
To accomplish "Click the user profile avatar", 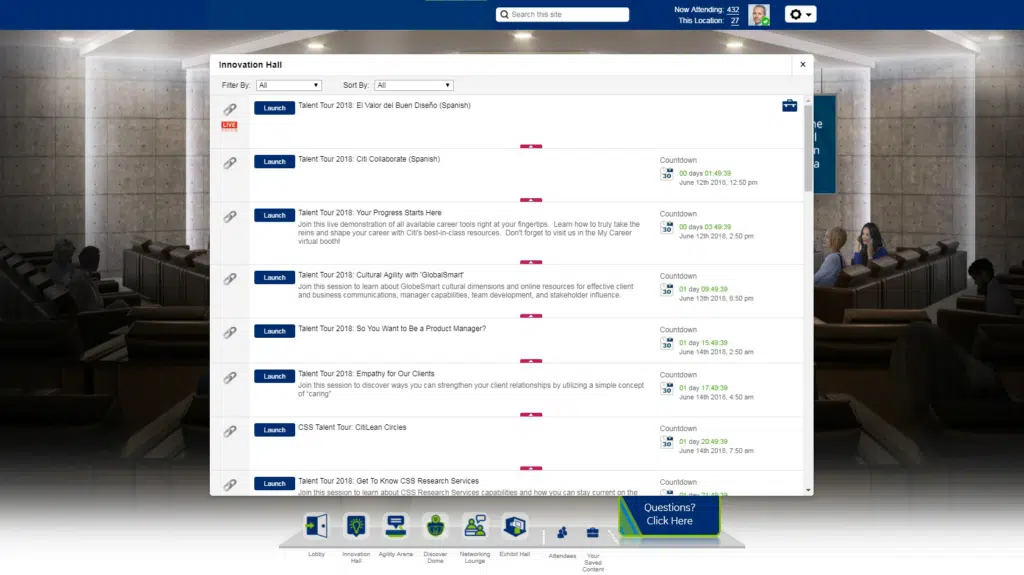I will click(759, 14).
